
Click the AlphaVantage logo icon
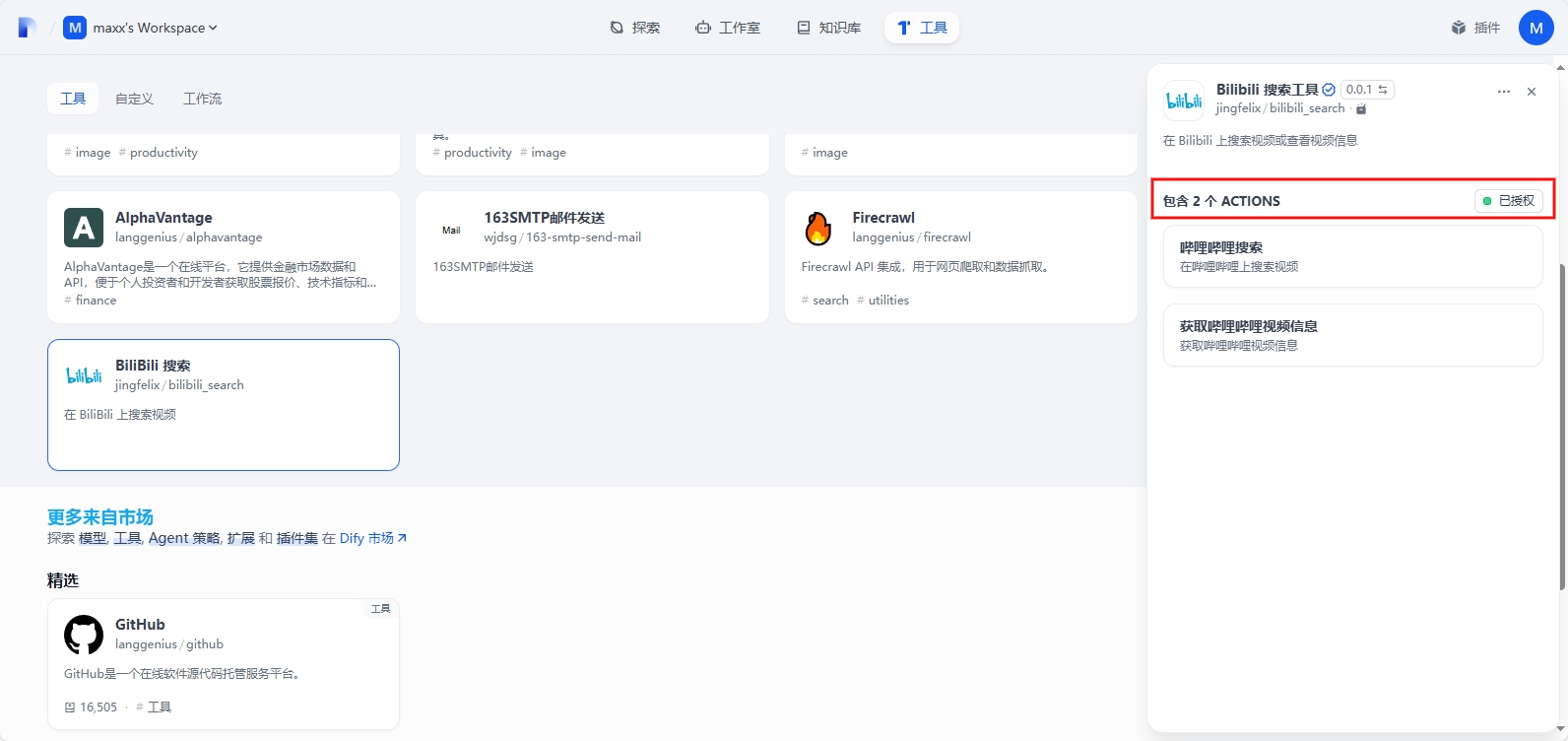[x=84, y=228]
